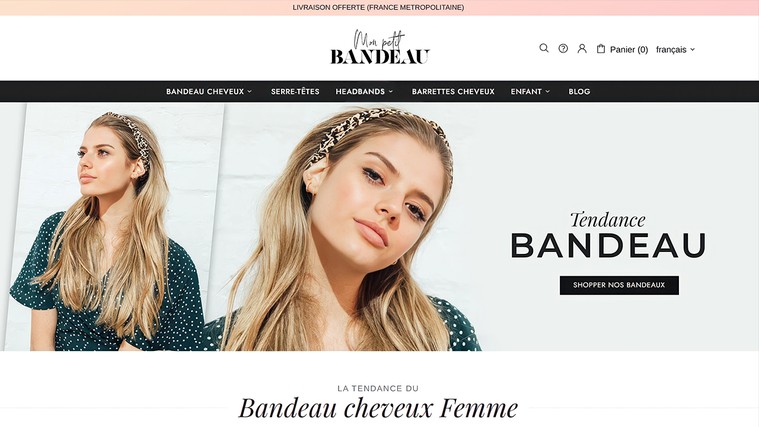
Task: Expand the français language dropdown
Action: [676, 49]
